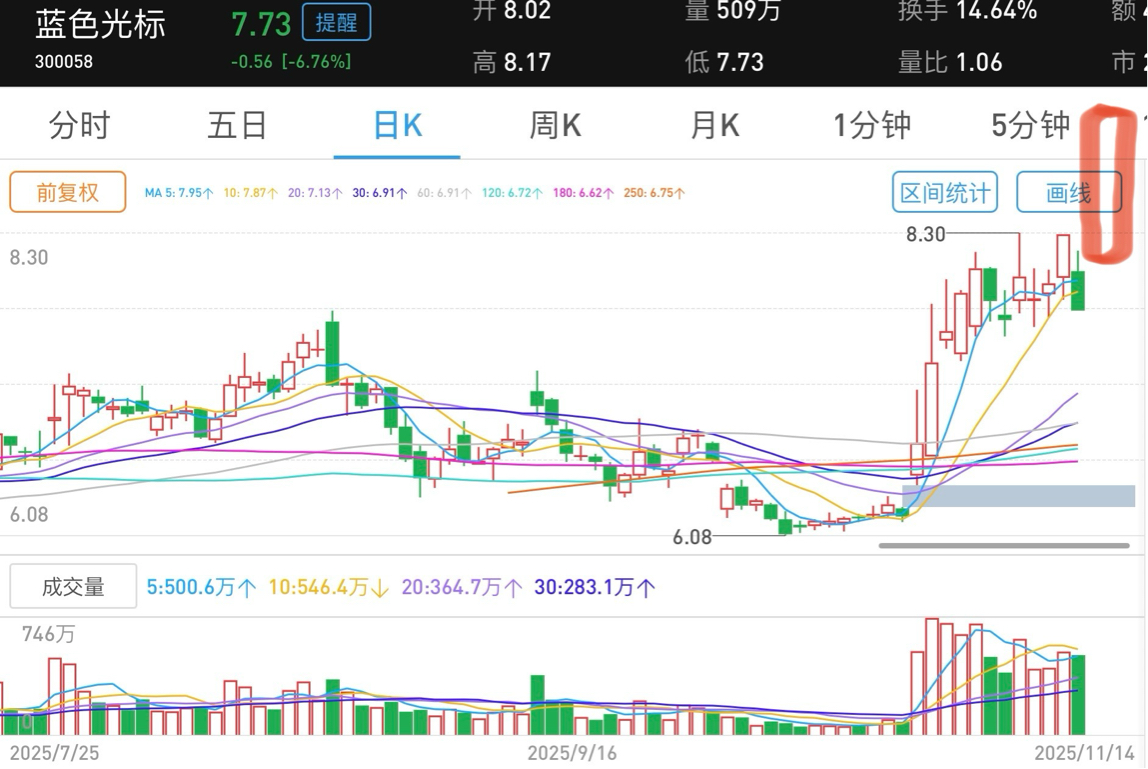Click the MA 20: 7.13 label
This screenshot has height=769, width=1148.
pyautogui.click(x=315, y=193)
